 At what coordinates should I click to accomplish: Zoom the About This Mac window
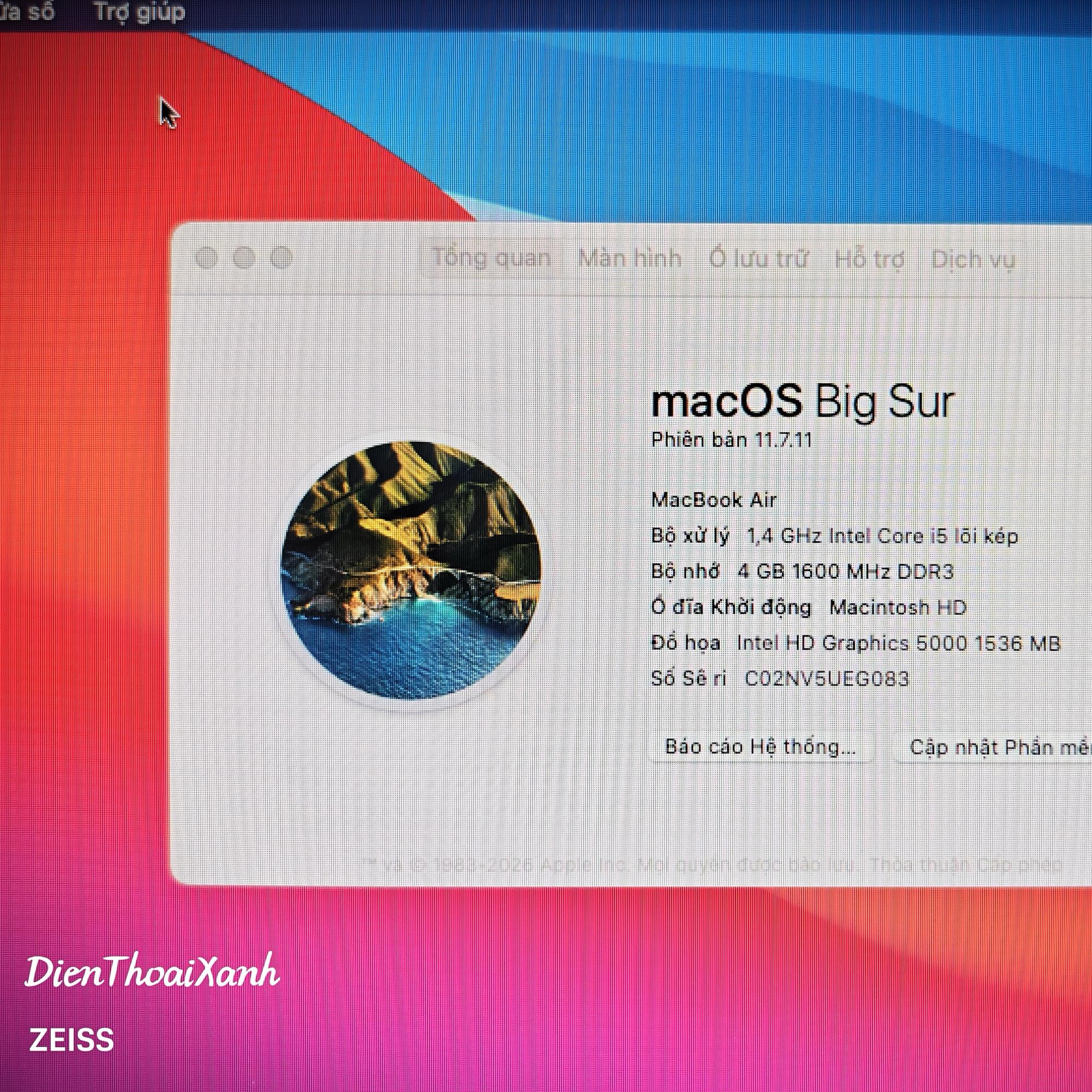pyautogui.click(x=281, y=258)
